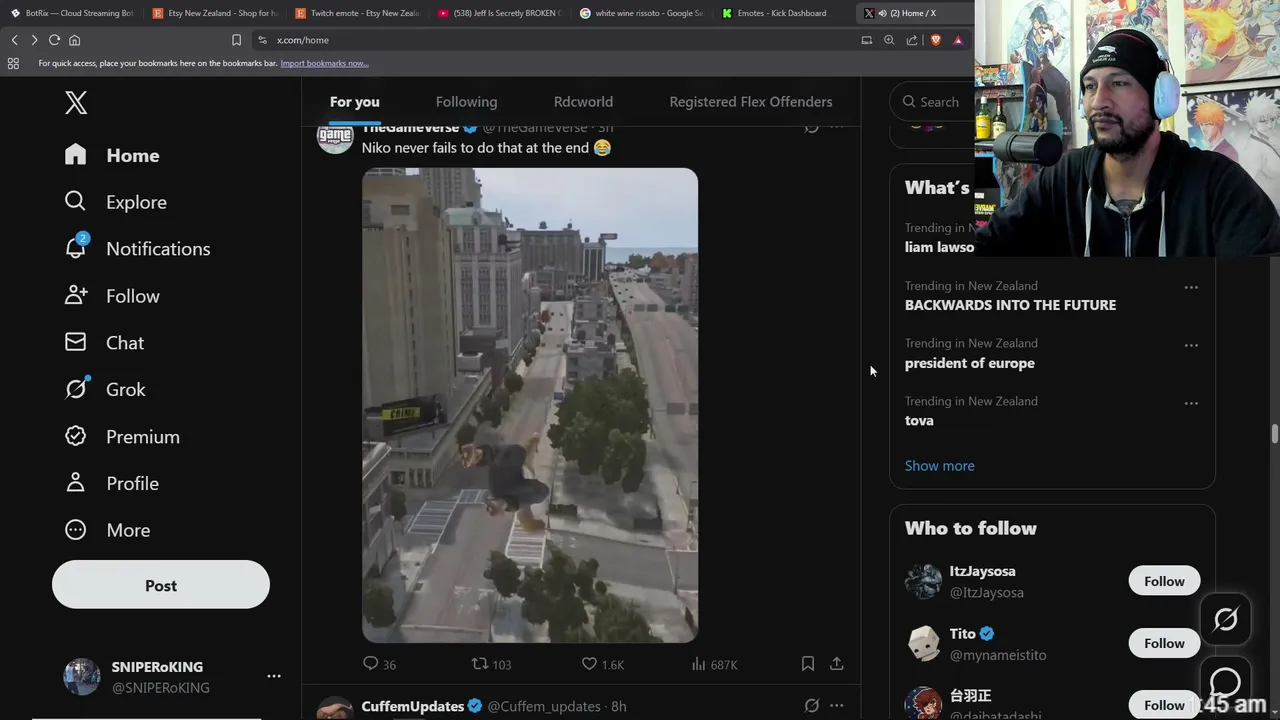Click the browser home button
The height and width of the screenshot is (720, 1280).
pyautogui.click(x=74, y=40)
